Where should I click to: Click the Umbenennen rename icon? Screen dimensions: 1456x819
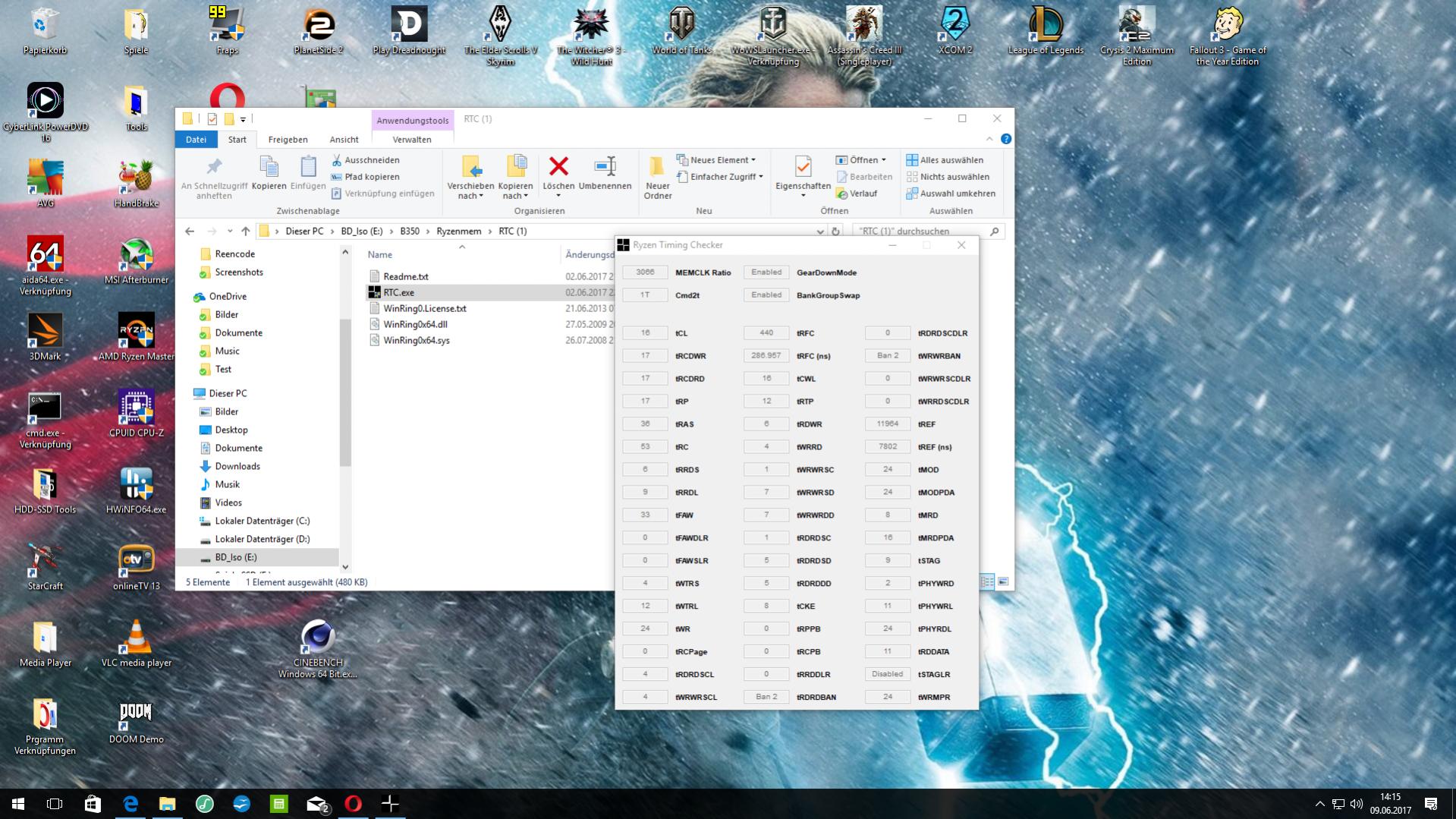(605, 166)
